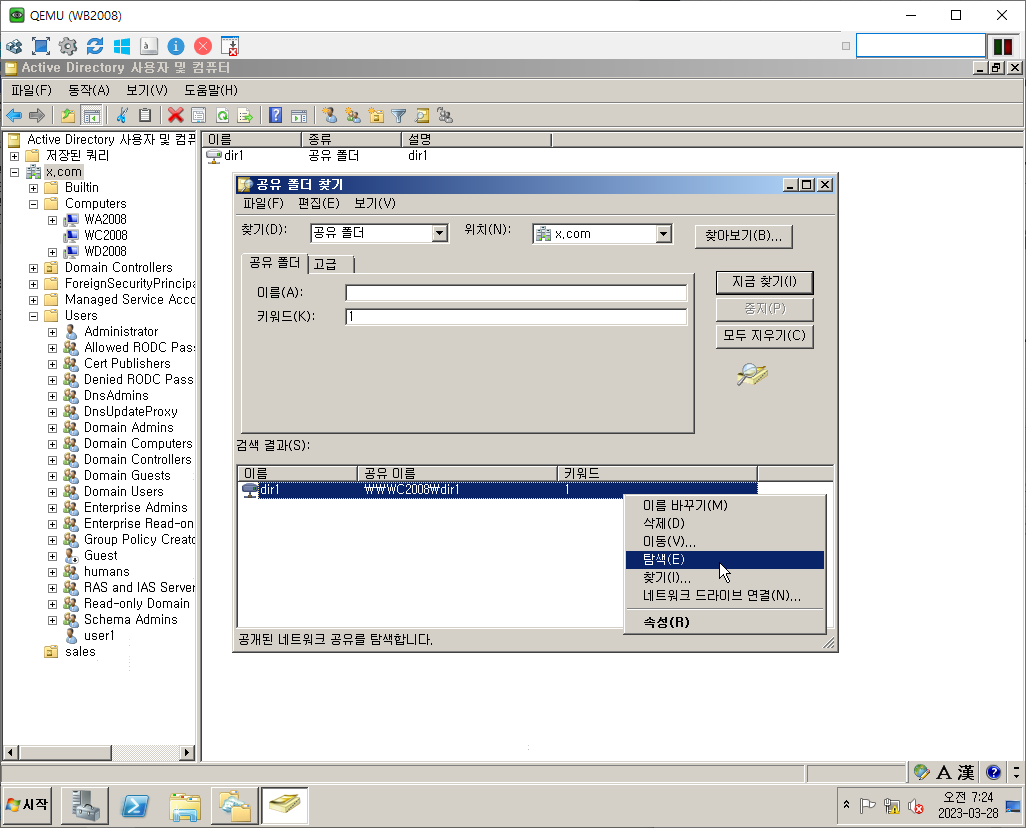This screenshot has height=828, width=1026.
Task: Click the cut scissors icon
Action: click(122, 116)
